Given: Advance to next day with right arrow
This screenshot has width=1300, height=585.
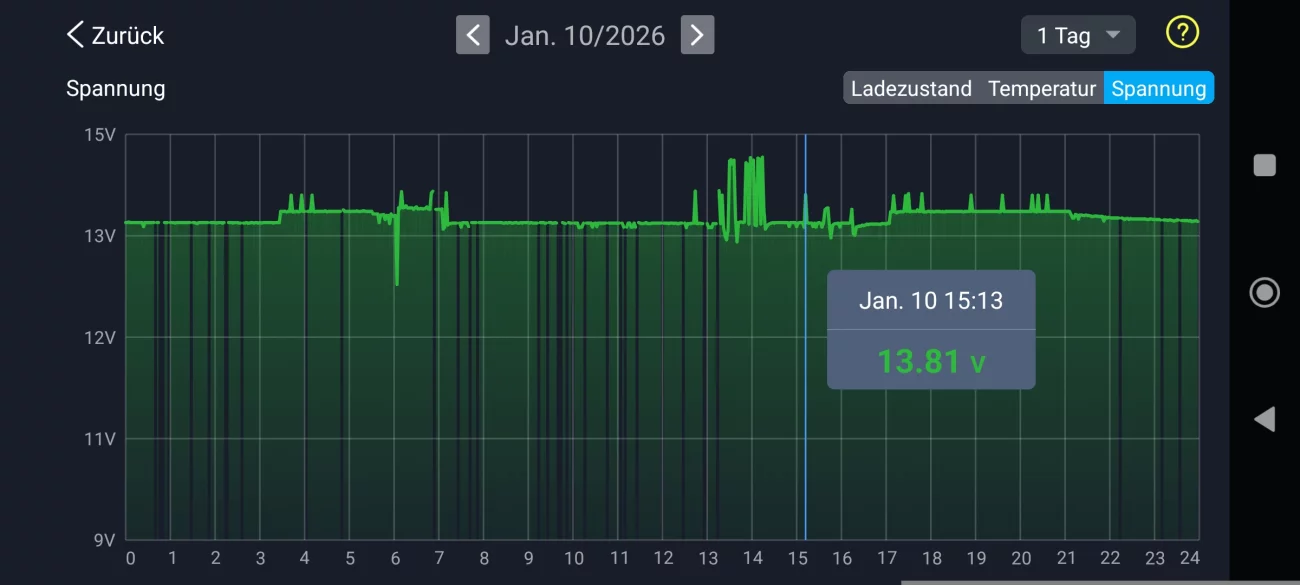Looking at the screenshot, I should tap(697, 35).
